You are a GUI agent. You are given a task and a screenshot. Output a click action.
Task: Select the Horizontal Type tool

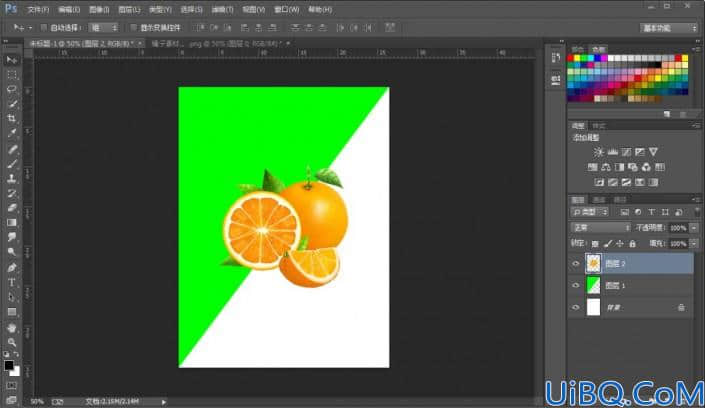pos(12,282)
